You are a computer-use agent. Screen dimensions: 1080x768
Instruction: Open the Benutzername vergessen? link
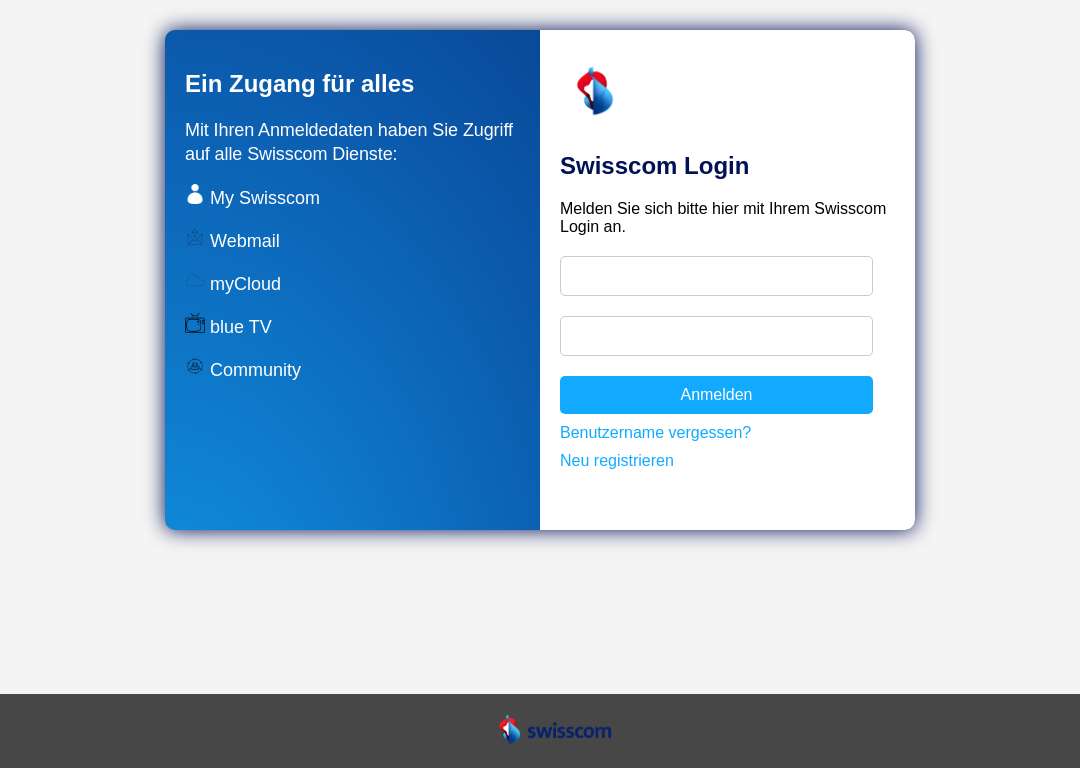655,433
